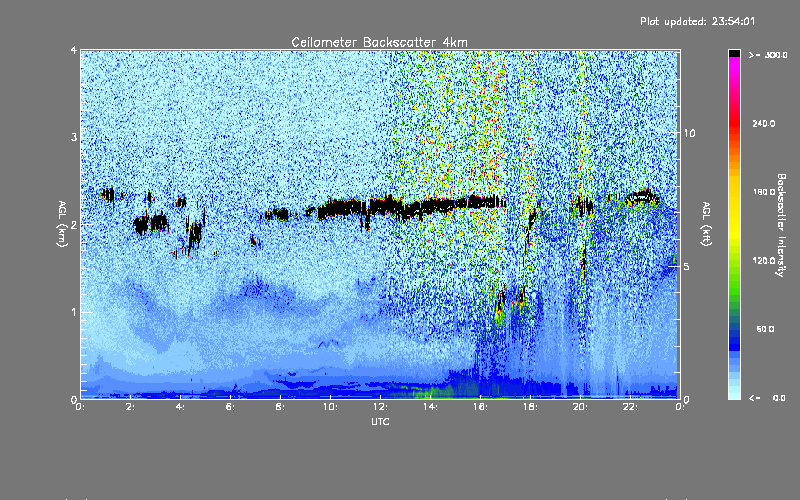Click the "4:" UTC tick label
Image resolution: width=800 pixels, height=500 pixels.
(180, 407)
